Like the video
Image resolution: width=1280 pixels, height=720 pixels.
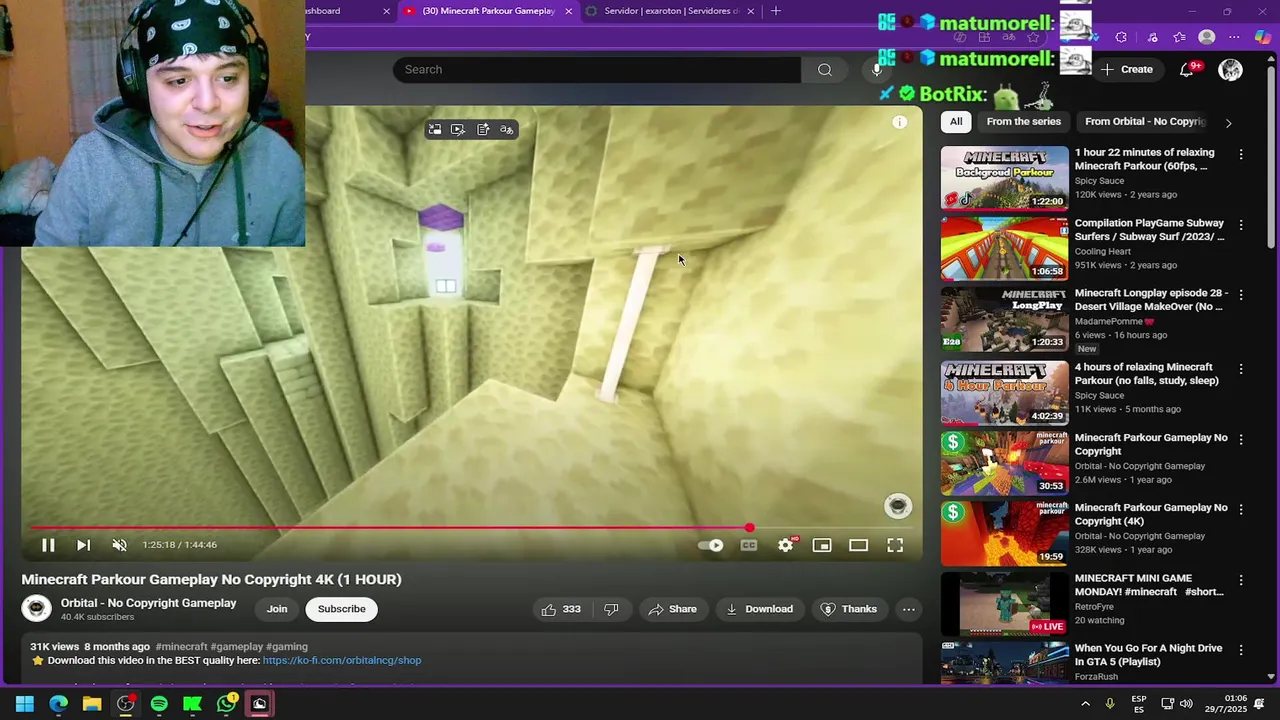pyautogui.click(x=561, y=609)
